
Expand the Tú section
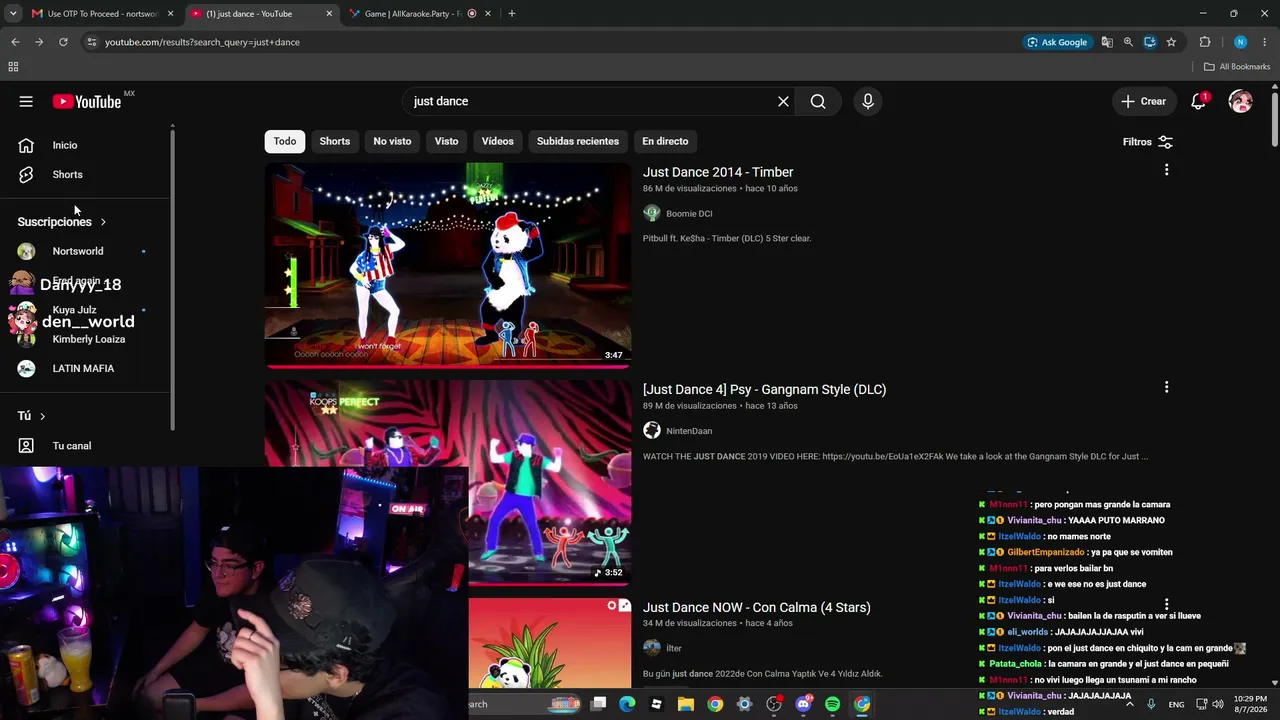(x=31, y=416)
